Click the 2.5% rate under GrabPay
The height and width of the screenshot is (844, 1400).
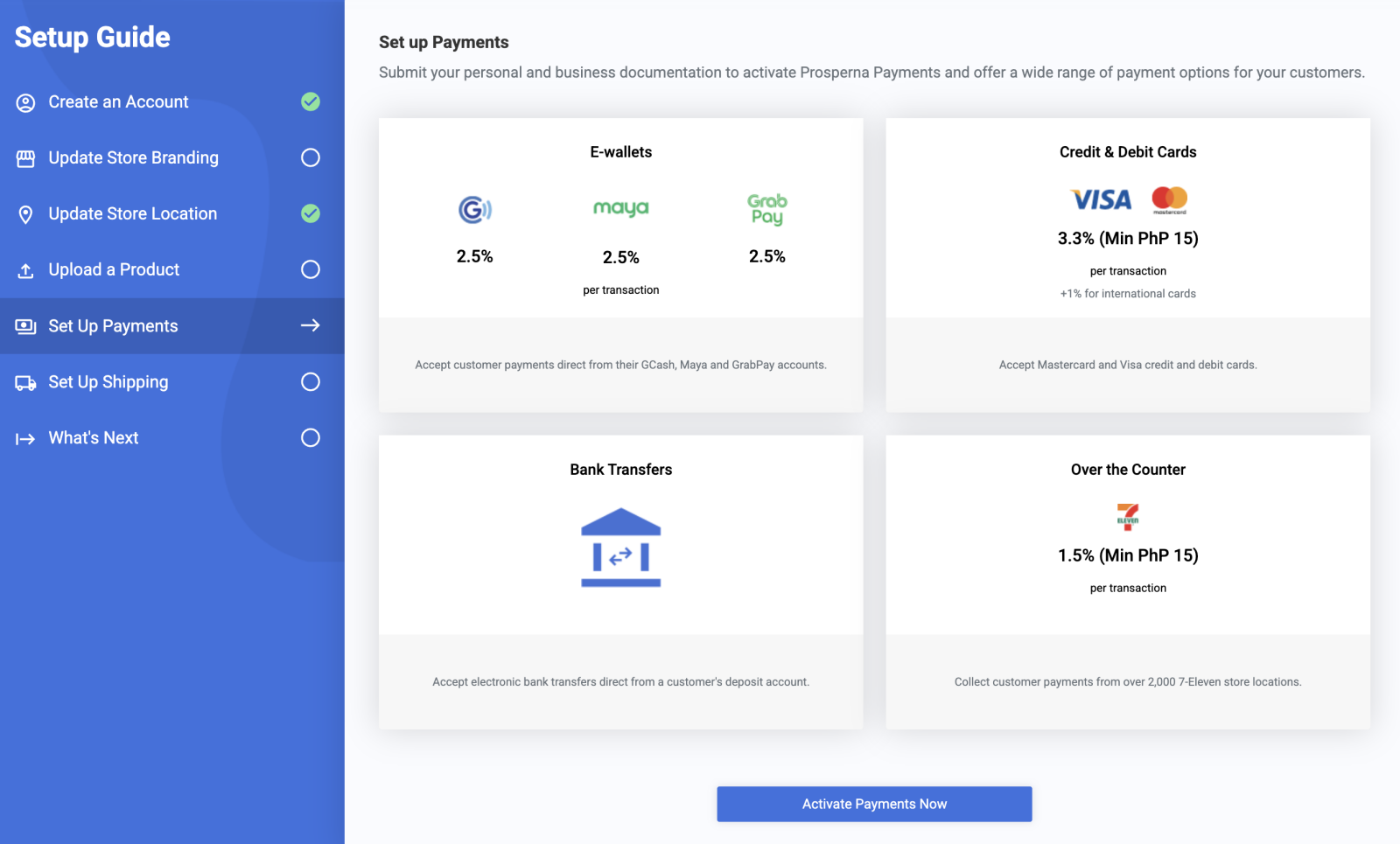767,256
